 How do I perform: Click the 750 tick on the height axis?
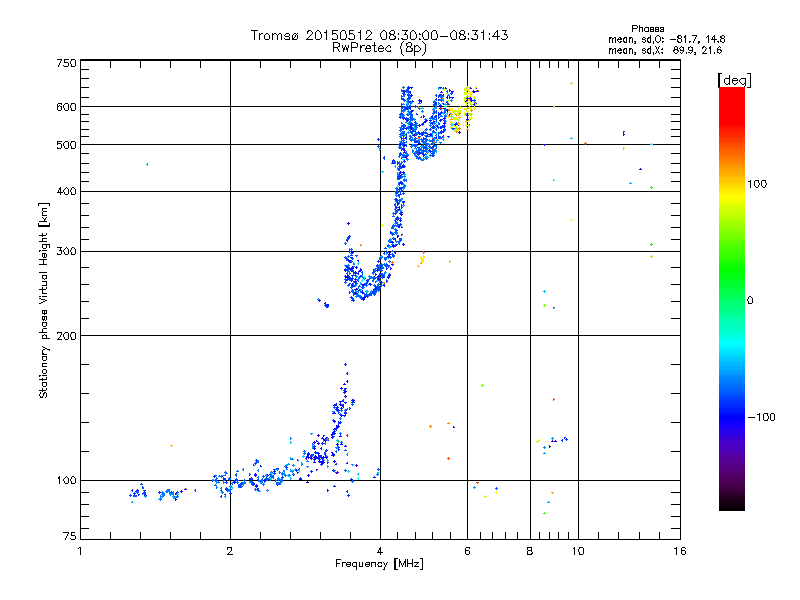[x=66, y=63]
